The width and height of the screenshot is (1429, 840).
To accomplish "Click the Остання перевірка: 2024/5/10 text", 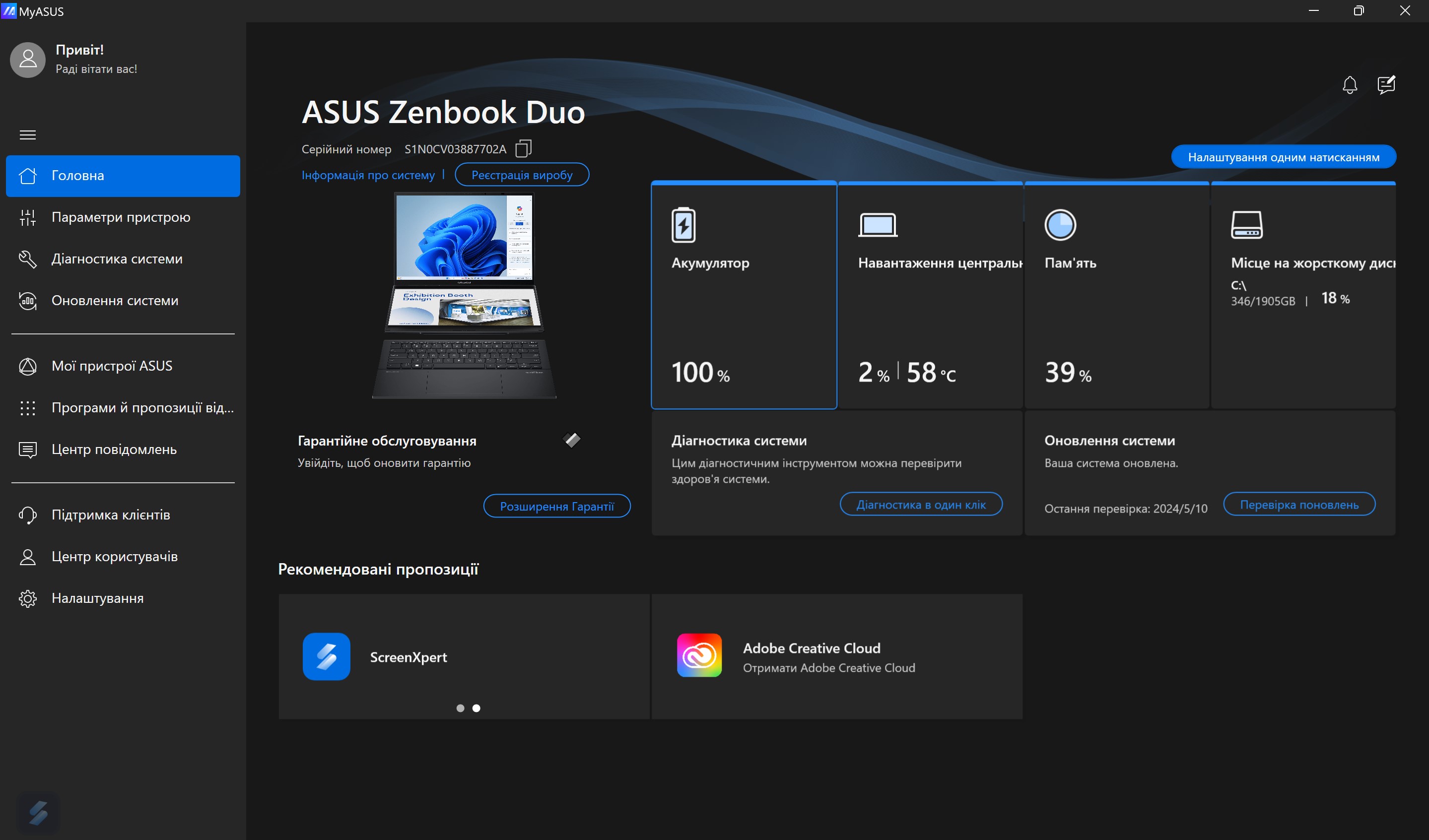I will coord(1126,509).
